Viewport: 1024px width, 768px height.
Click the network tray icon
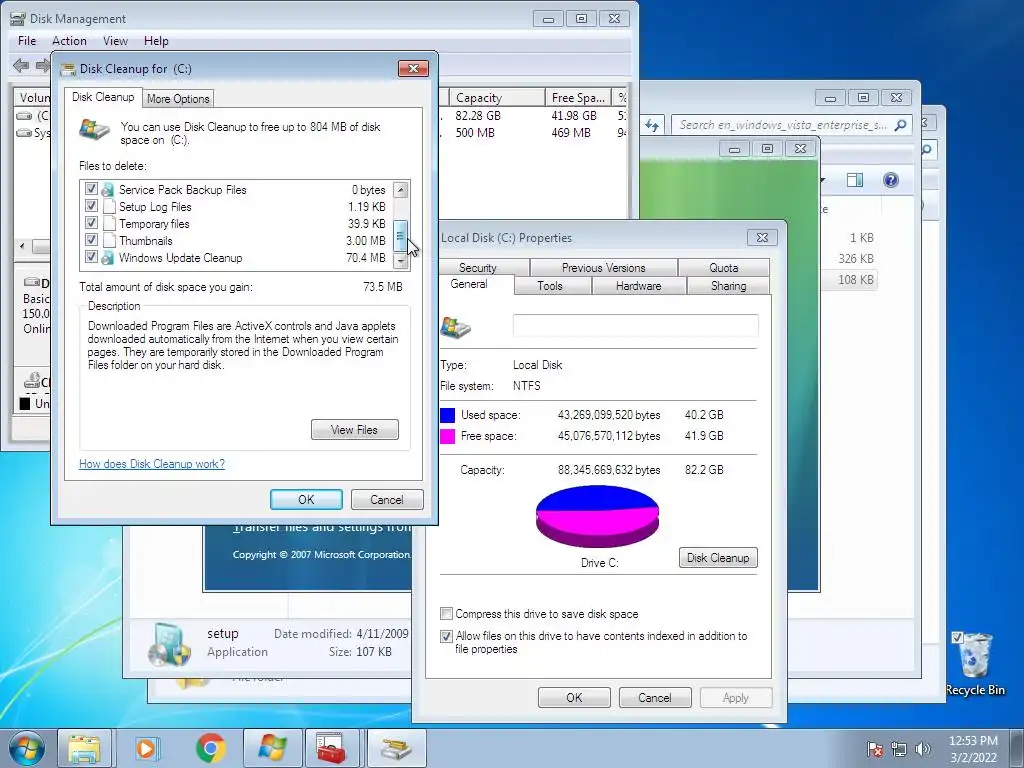[899, 749]
